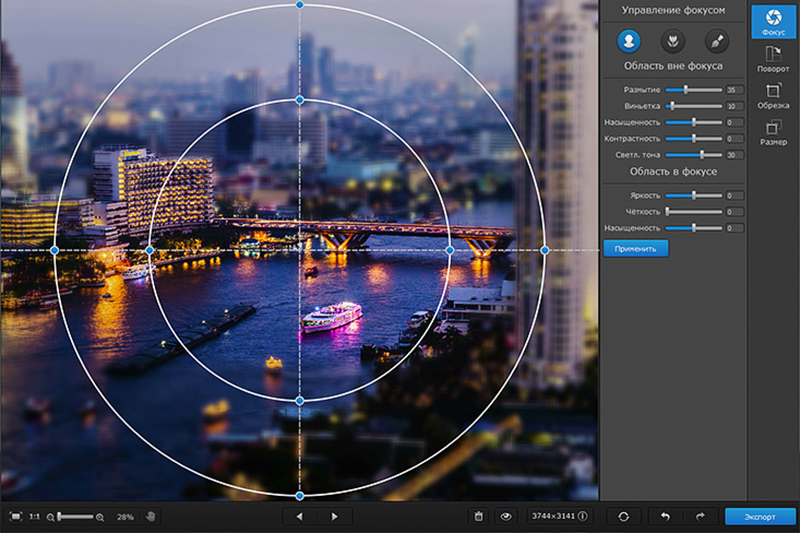Click the undo arrow icon
Image resolution: width=800 pixels, height=533 pixels.
665,516
